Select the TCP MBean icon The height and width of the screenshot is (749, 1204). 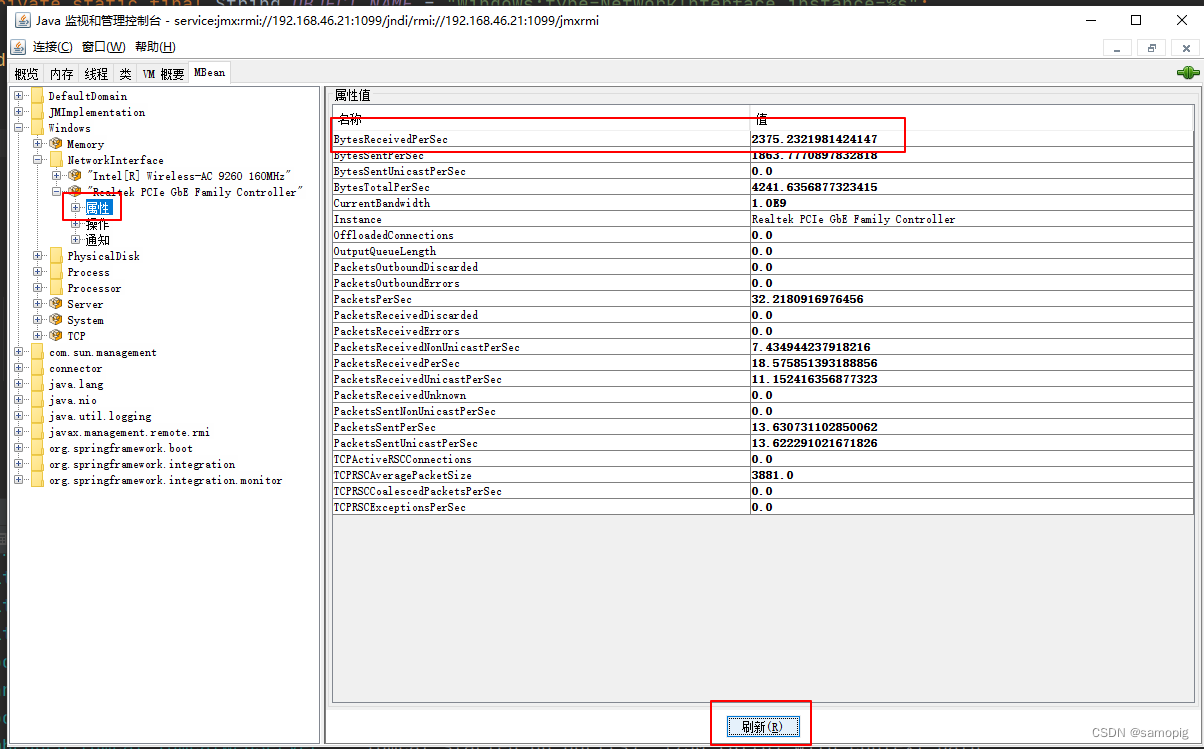pyautogui.click(x=54, y=336)
